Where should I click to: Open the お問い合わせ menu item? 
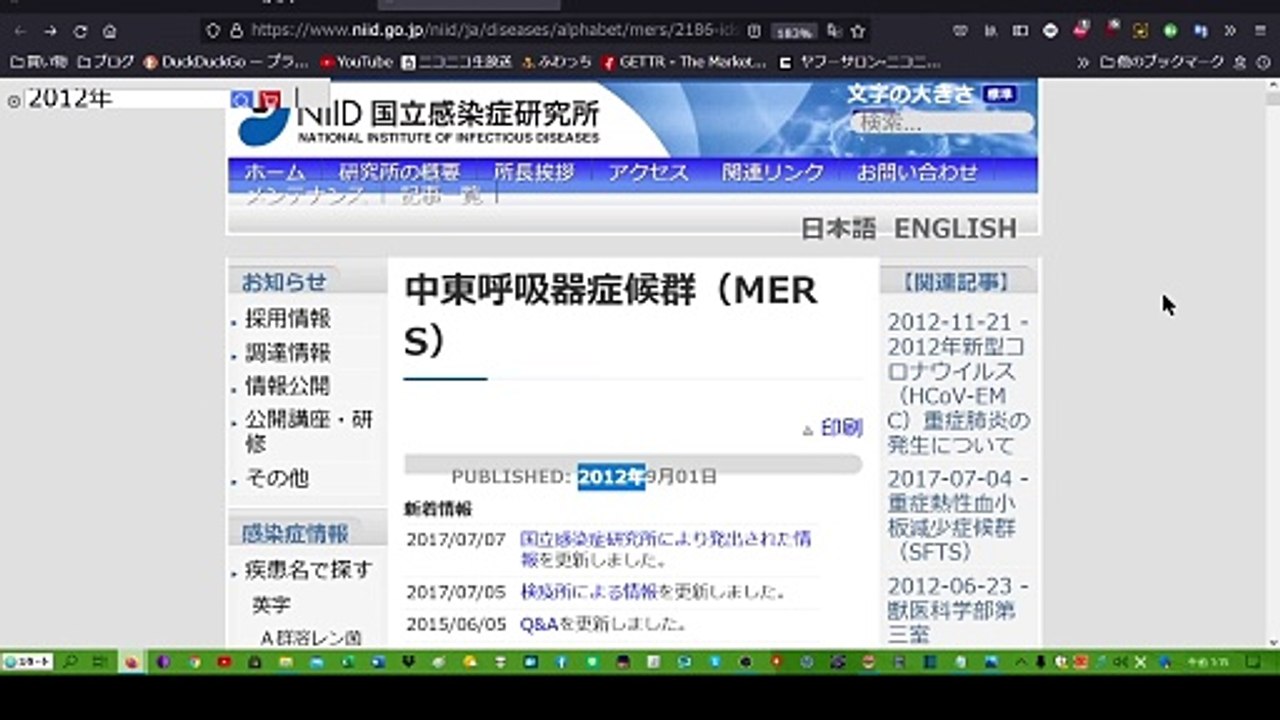tap(917, 172)
